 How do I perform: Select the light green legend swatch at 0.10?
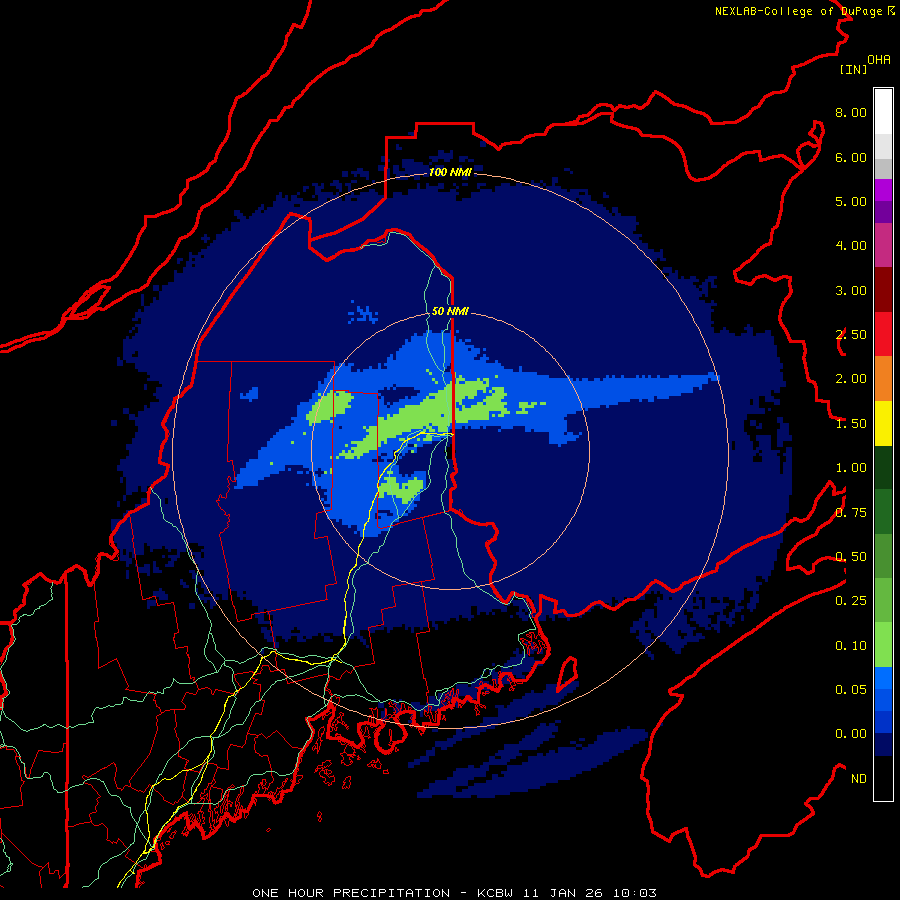pos(883,645)
